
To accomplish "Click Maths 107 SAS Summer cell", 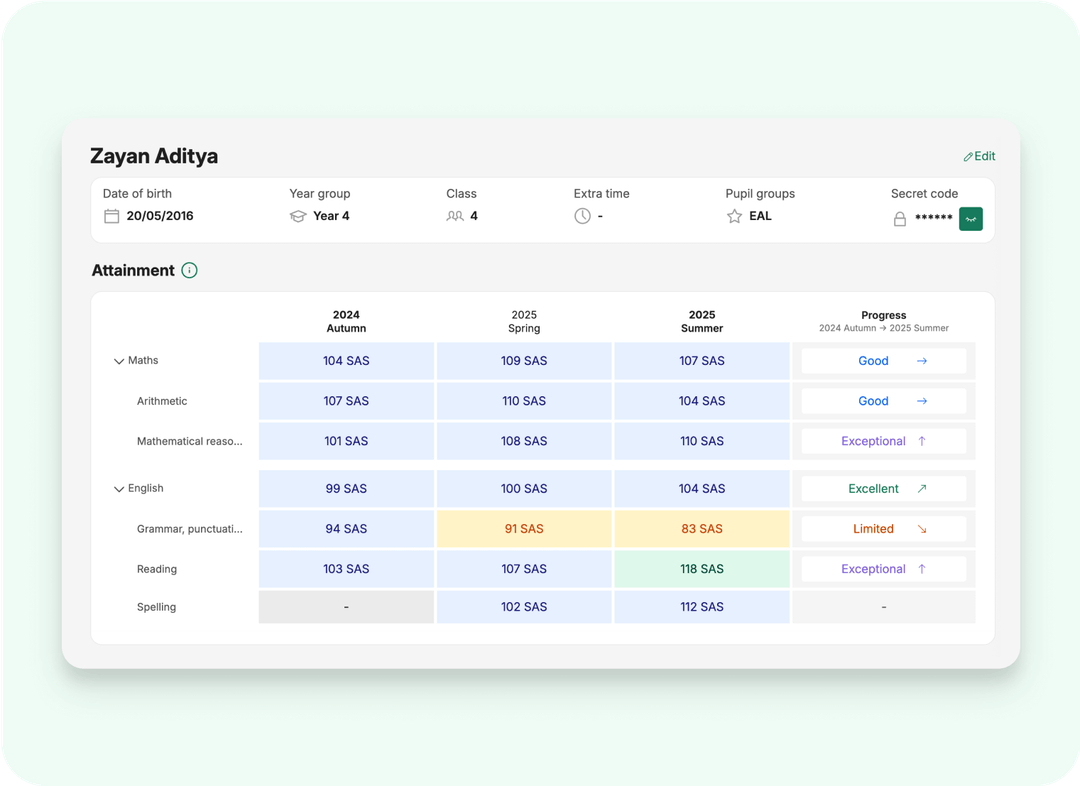I will 702,361.
